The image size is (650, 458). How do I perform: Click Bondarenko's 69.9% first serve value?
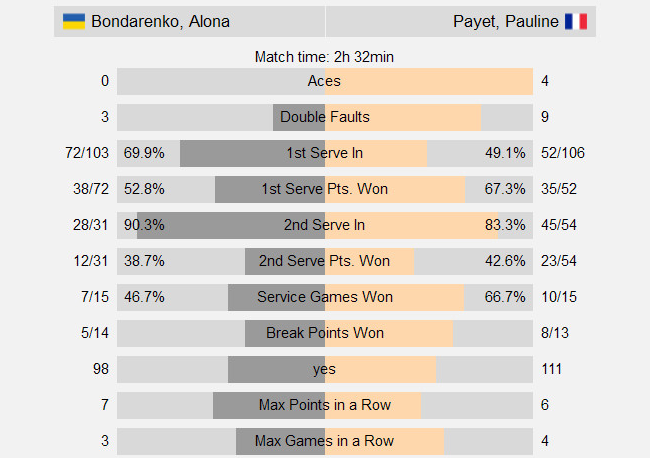145,153
